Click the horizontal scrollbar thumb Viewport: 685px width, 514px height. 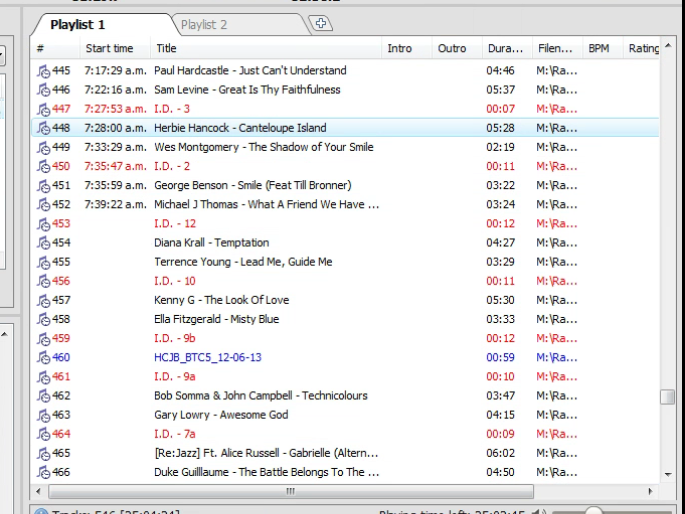point(291,492)
